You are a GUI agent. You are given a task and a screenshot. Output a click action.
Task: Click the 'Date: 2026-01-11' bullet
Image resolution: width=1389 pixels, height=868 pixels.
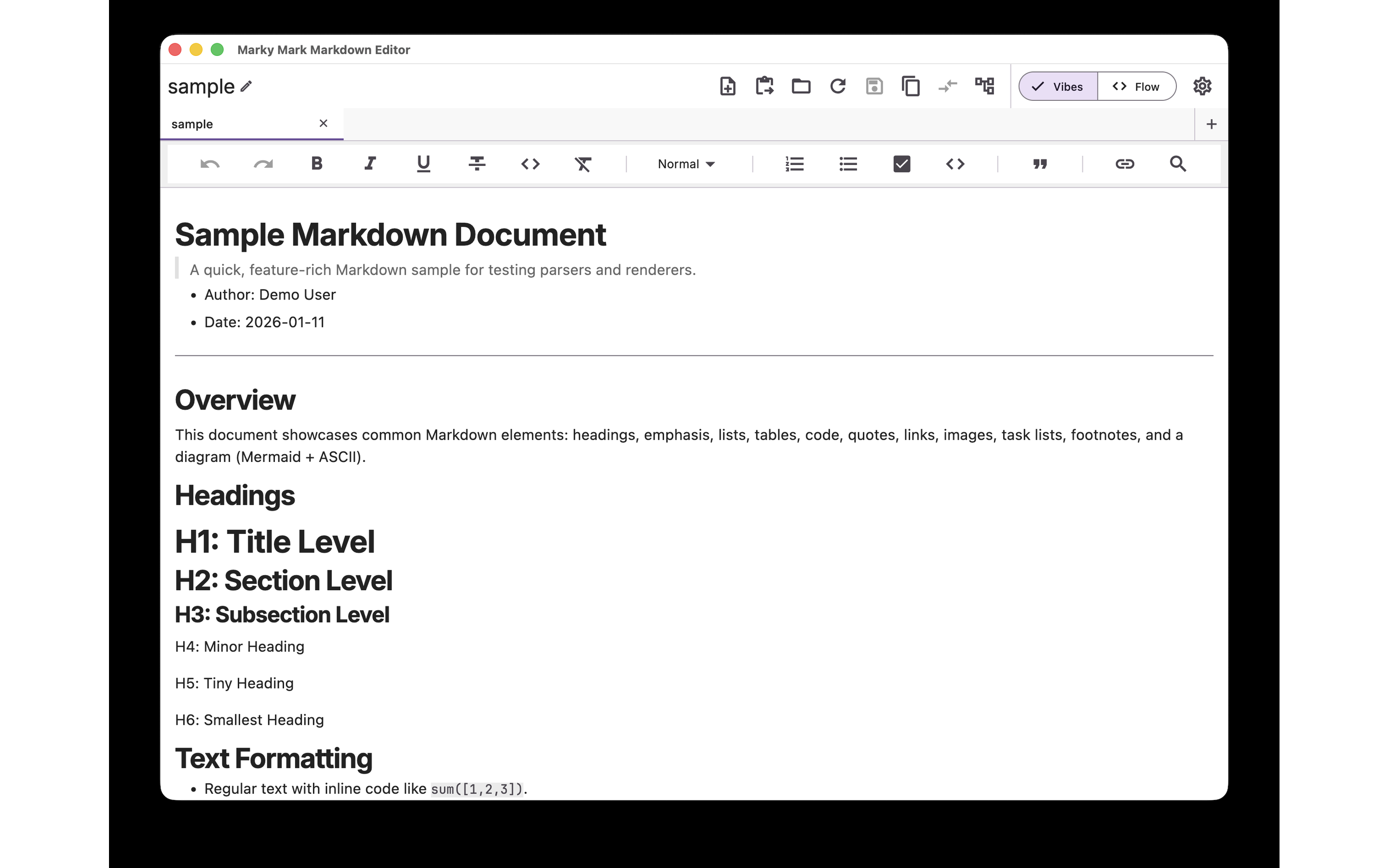pyautogui.click(x=264, y=322)
